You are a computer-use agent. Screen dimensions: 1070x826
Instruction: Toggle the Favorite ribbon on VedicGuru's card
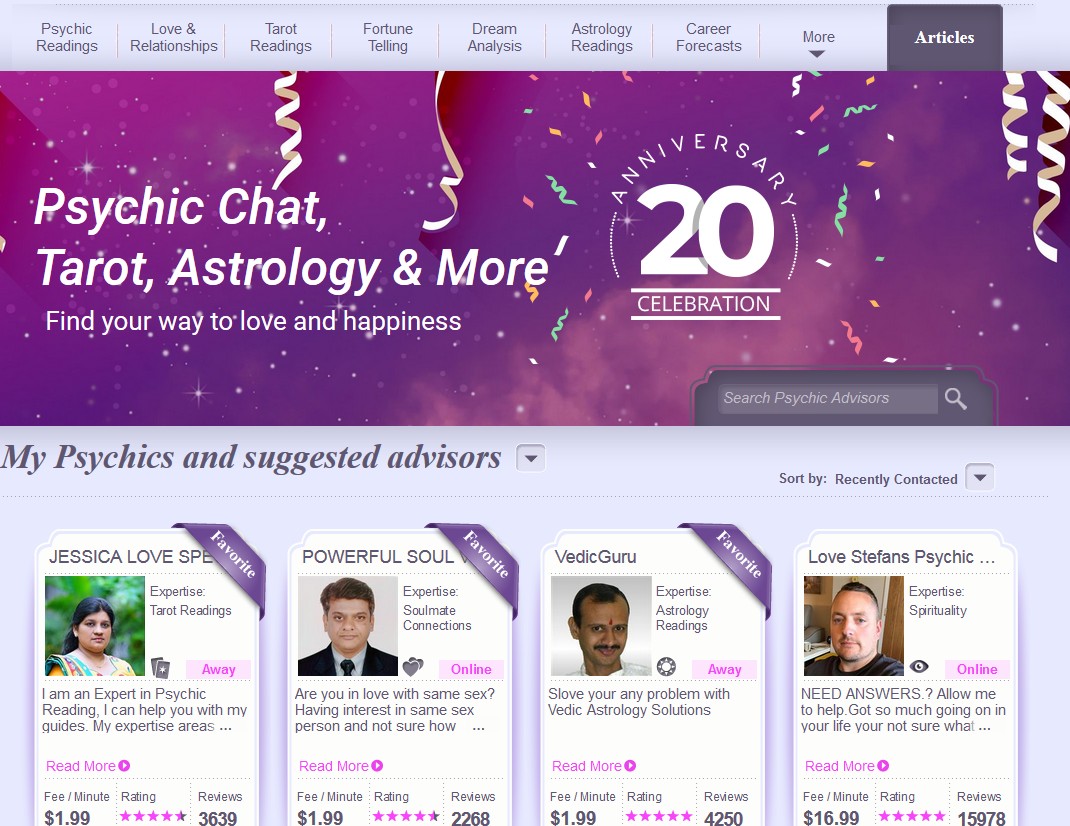[x=734, y=560]
